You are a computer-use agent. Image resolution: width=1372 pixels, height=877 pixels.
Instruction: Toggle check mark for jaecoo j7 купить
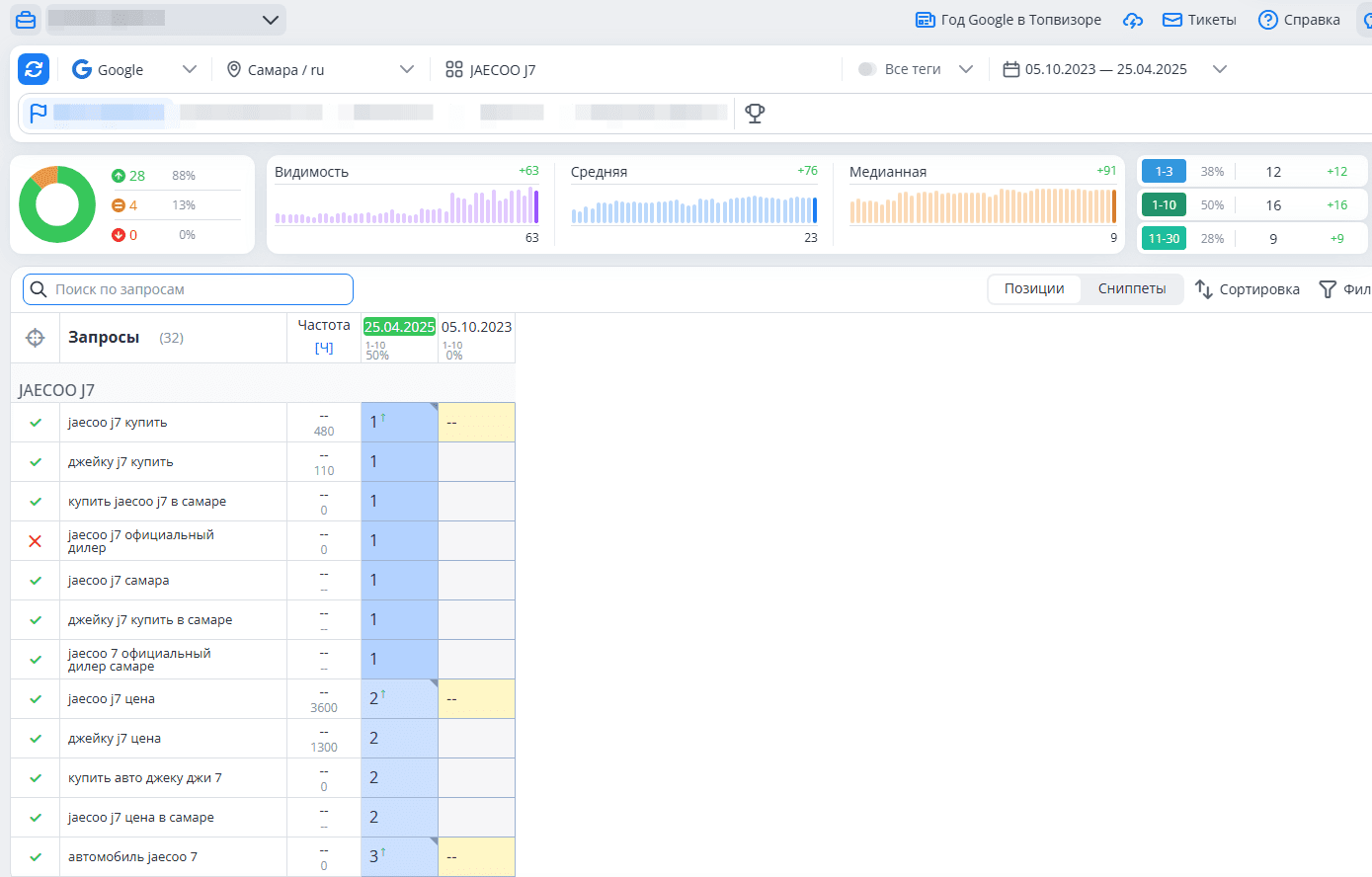tap(36, 423)
